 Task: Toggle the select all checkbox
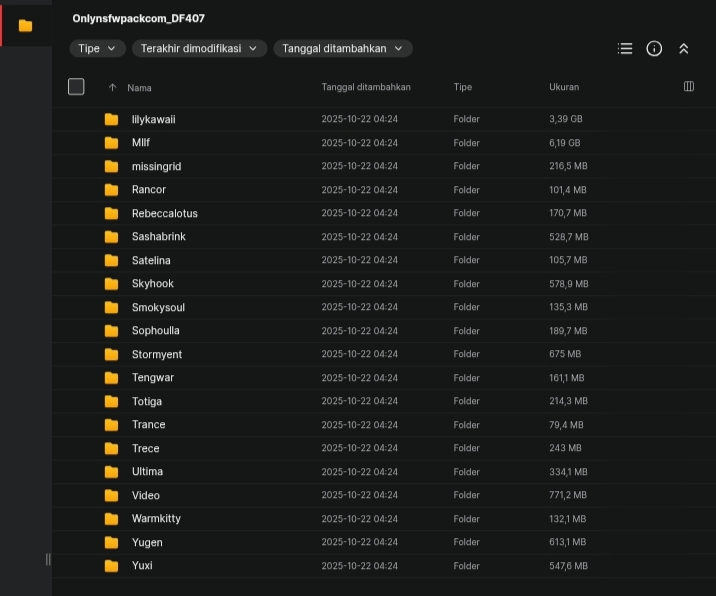pyautogui.click(x=76, y=87)
